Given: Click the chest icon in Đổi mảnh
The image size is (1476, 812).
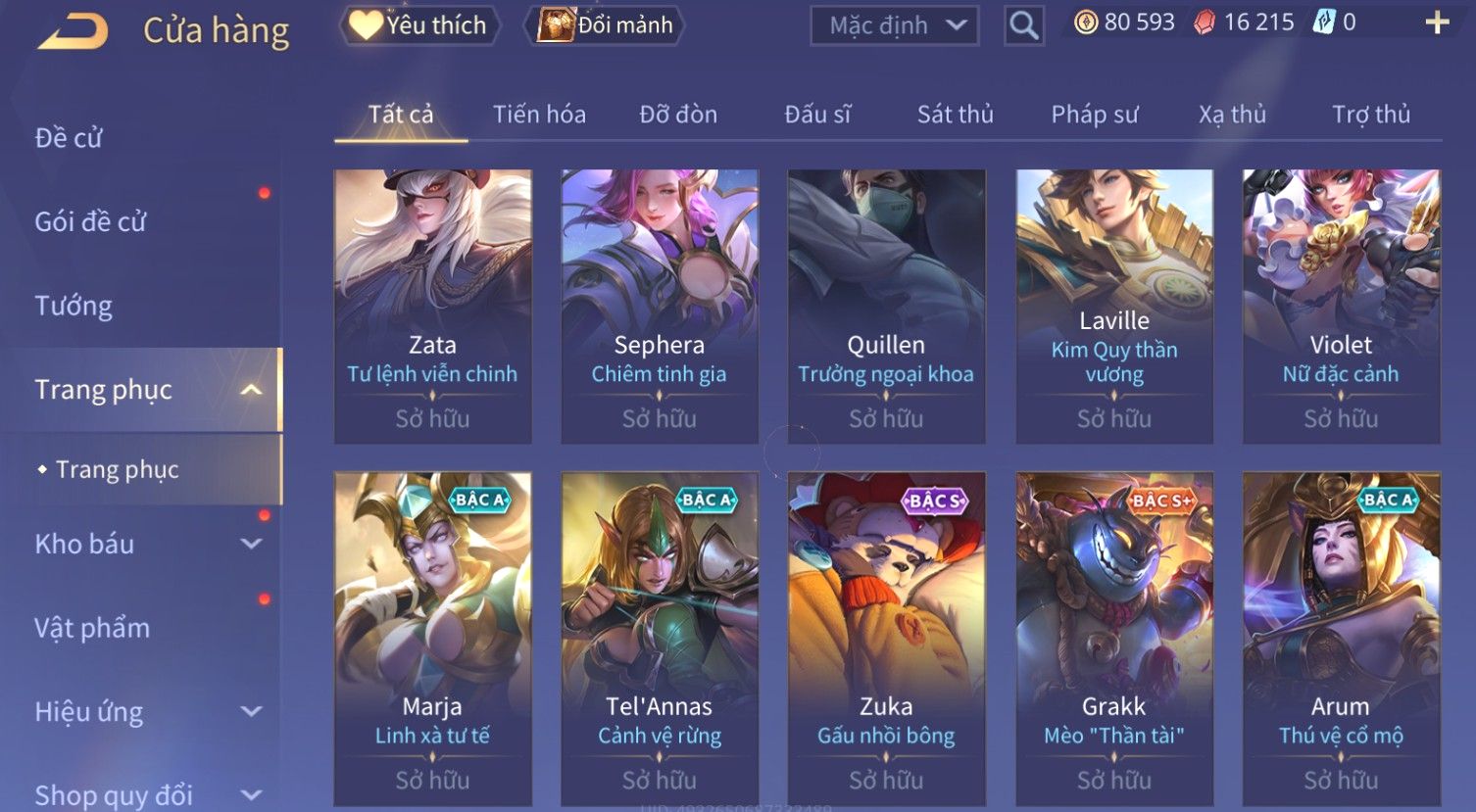Looking at the screenshot, I should 556,25.
